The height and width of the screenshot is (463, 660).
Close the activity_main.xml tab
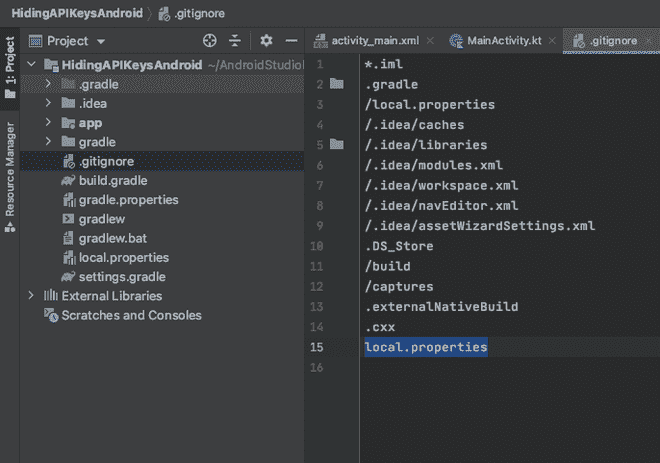pos(430,41)
